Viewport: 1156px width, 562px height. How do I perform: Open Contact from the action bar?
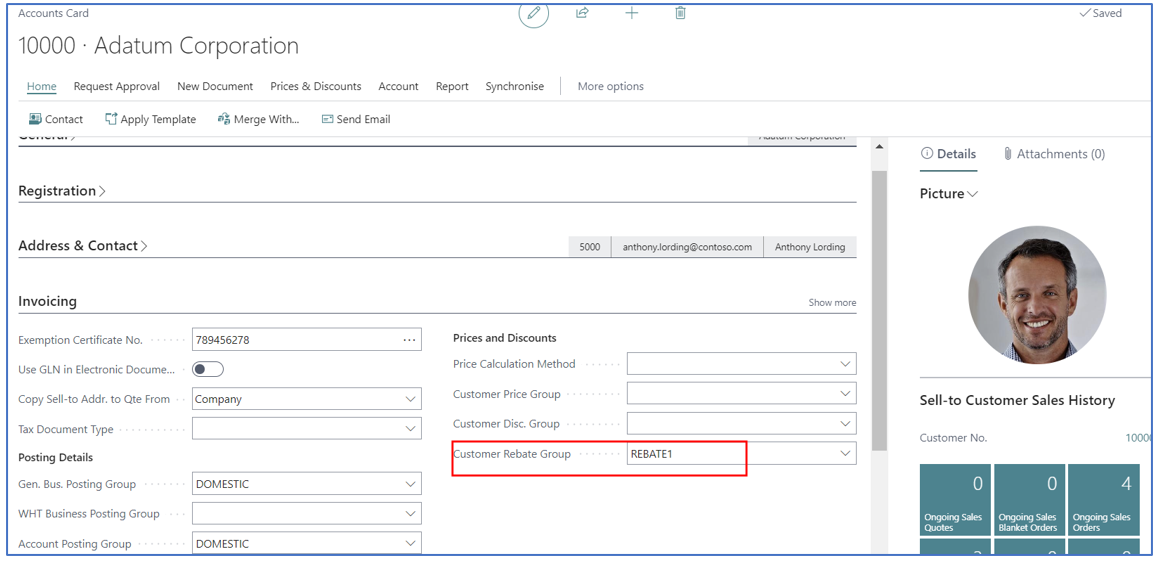[x=55, y=119]
